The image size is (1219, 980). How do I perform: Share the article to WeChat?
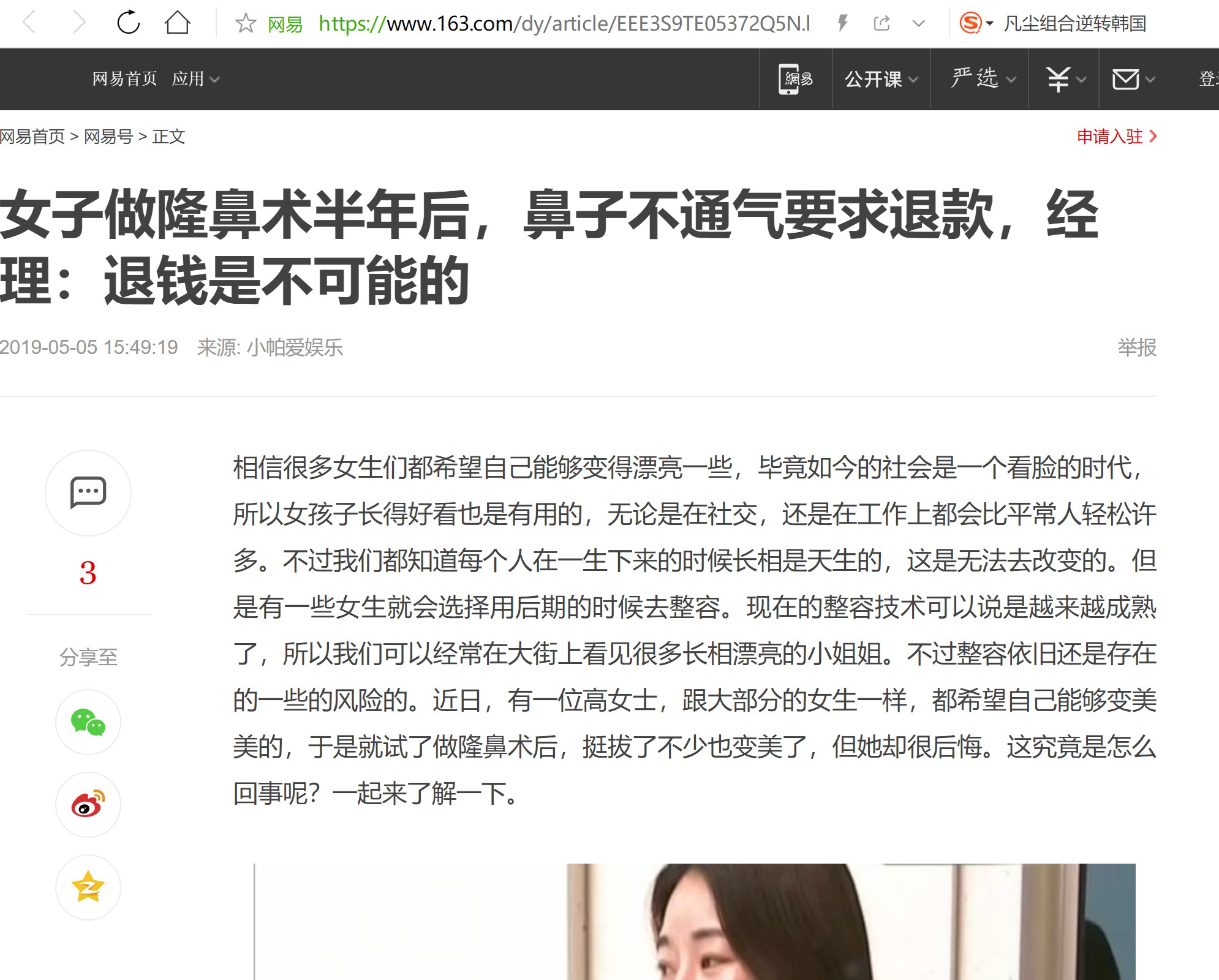[x=88, y=722]
